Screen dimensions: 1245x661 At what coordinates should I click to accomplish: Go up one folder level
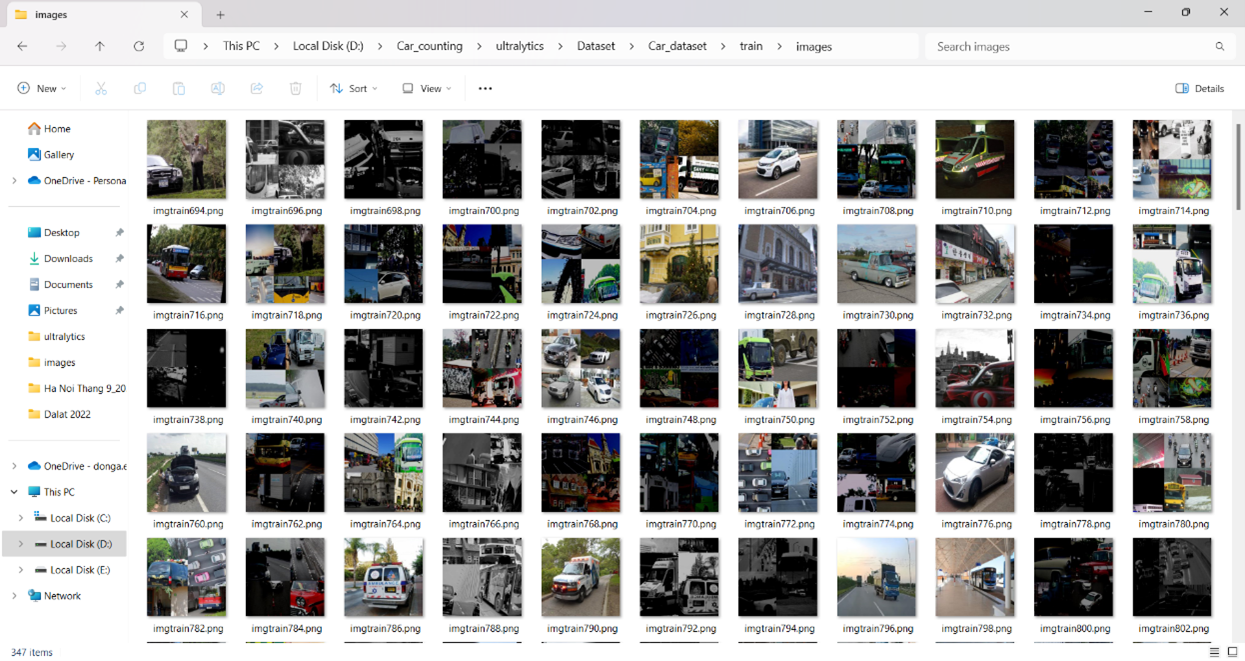(x=100, y=46)
